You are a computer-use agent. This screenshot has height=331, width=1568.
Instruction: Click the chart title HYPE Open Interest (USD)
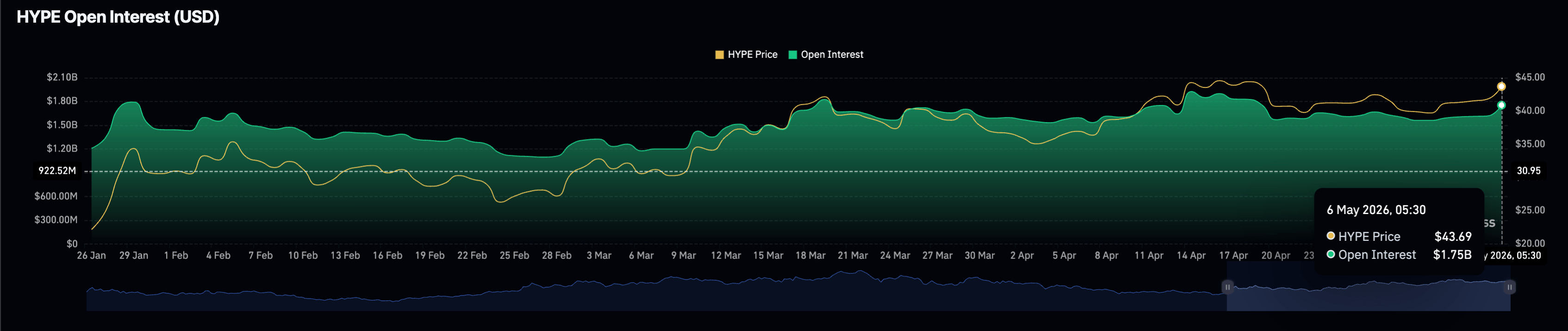coord(118,17)
